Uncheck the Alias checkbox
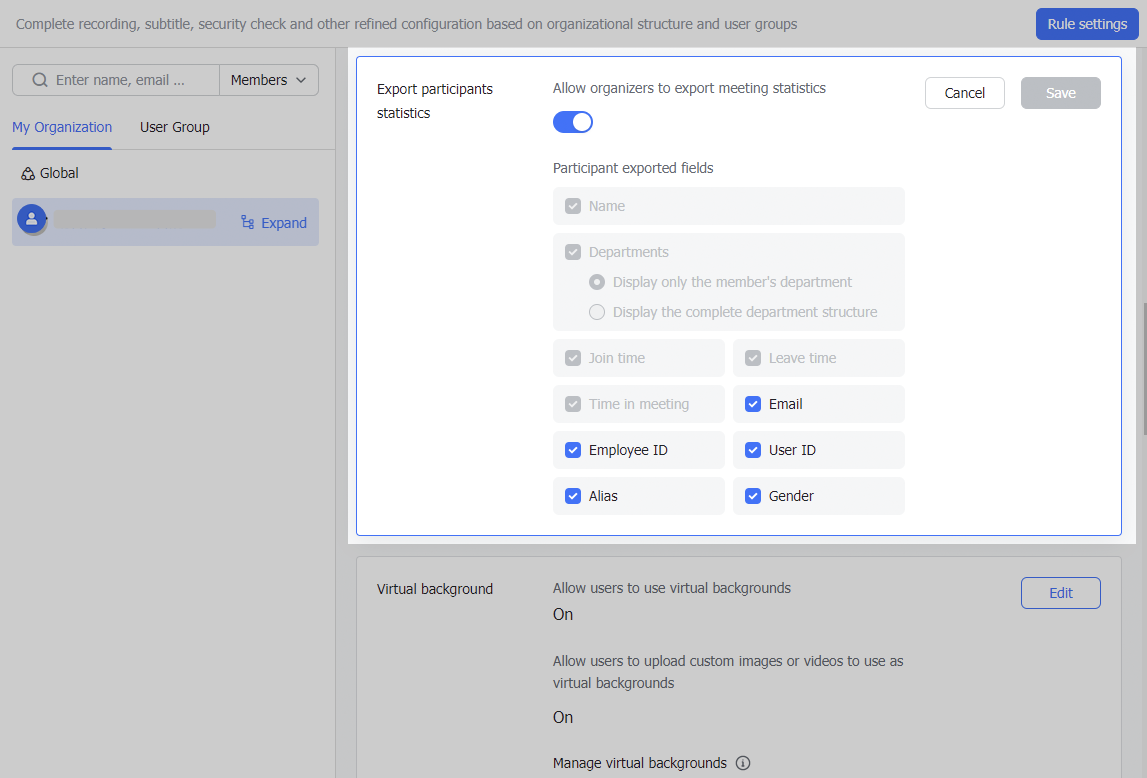 [x=573, y=496]
